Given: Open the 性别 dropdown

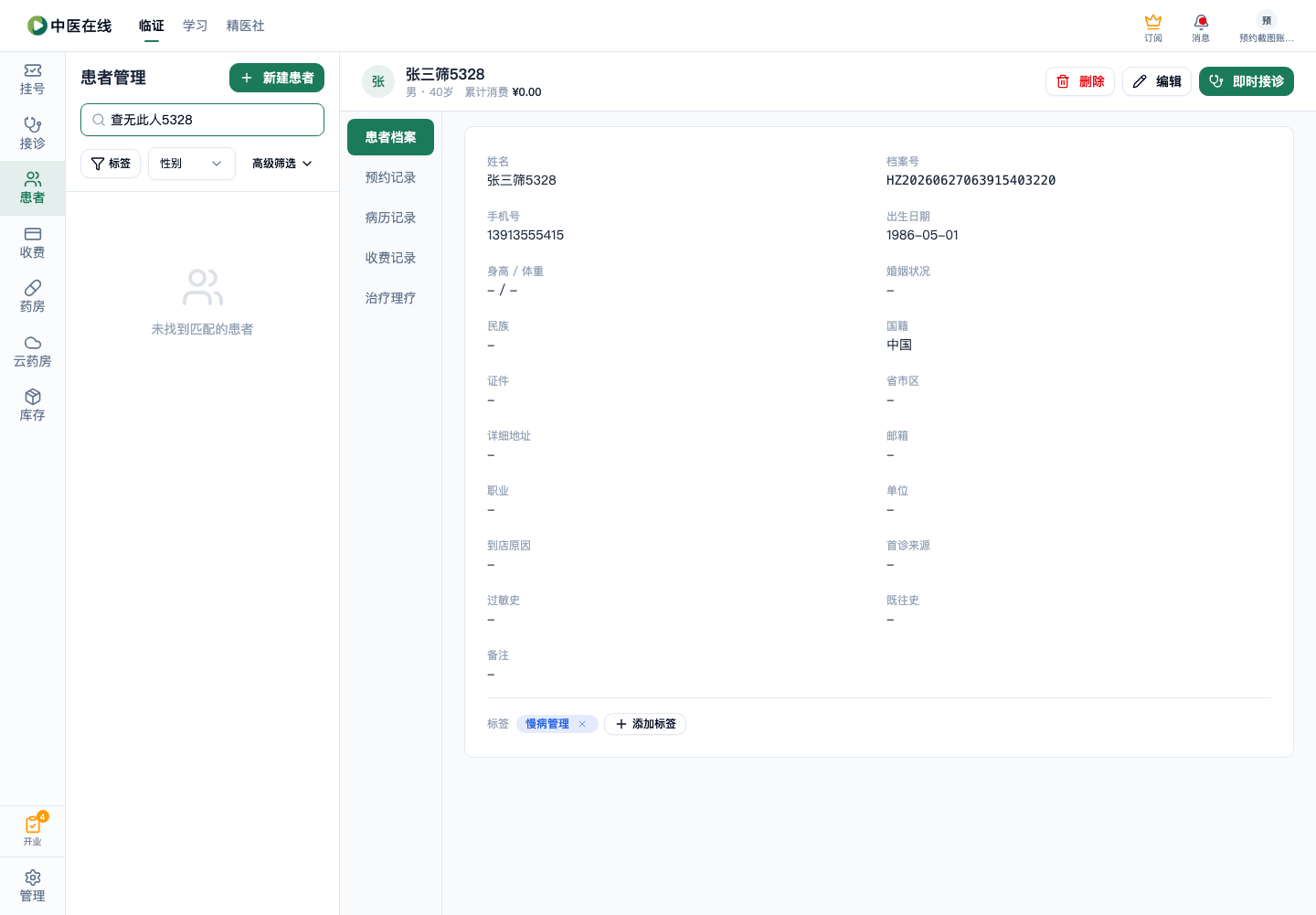Looking at the screenshot, I should click(x=192, y=164).
